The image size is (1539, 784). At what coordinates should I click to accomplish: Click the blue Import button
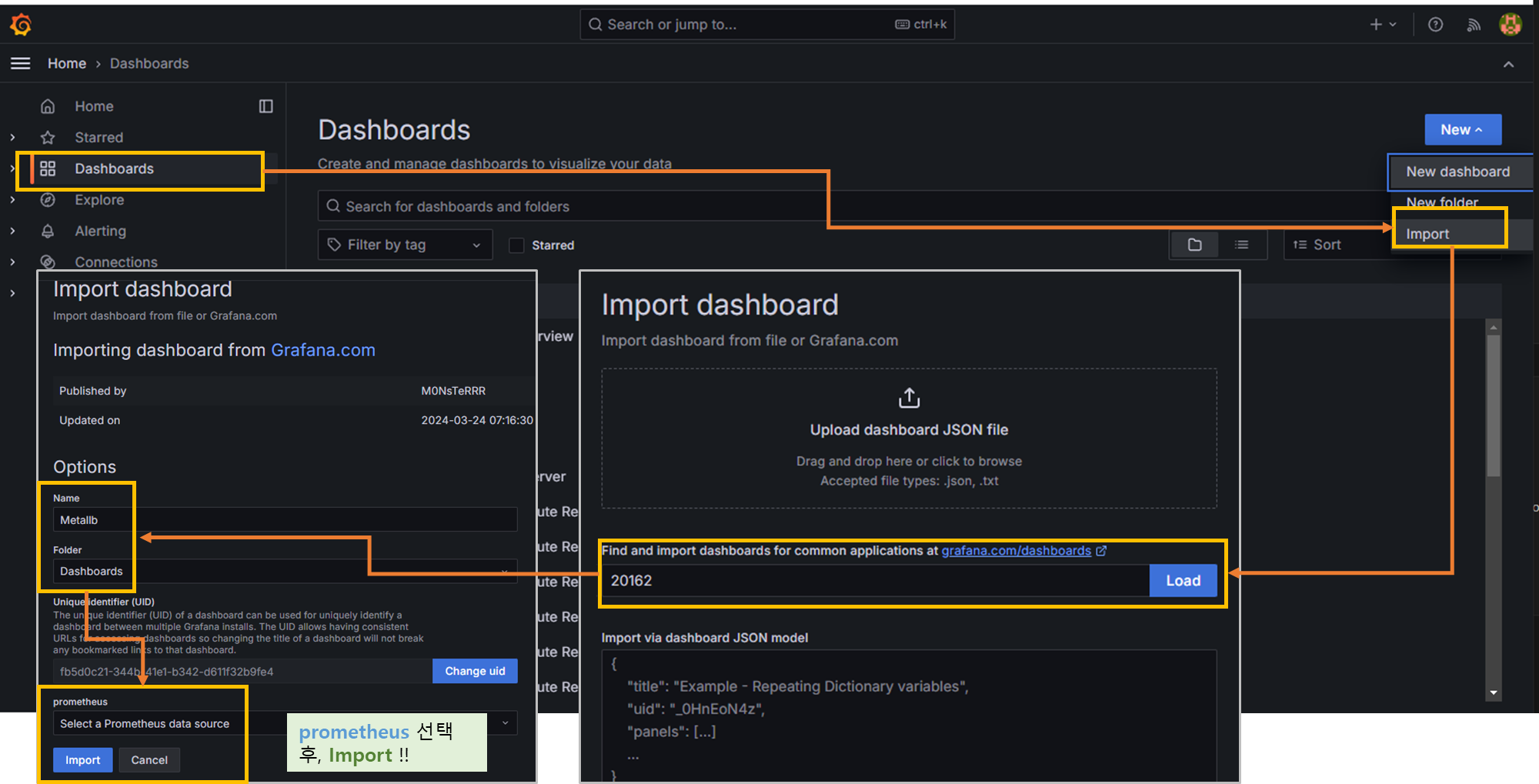[x=82, y=760]
